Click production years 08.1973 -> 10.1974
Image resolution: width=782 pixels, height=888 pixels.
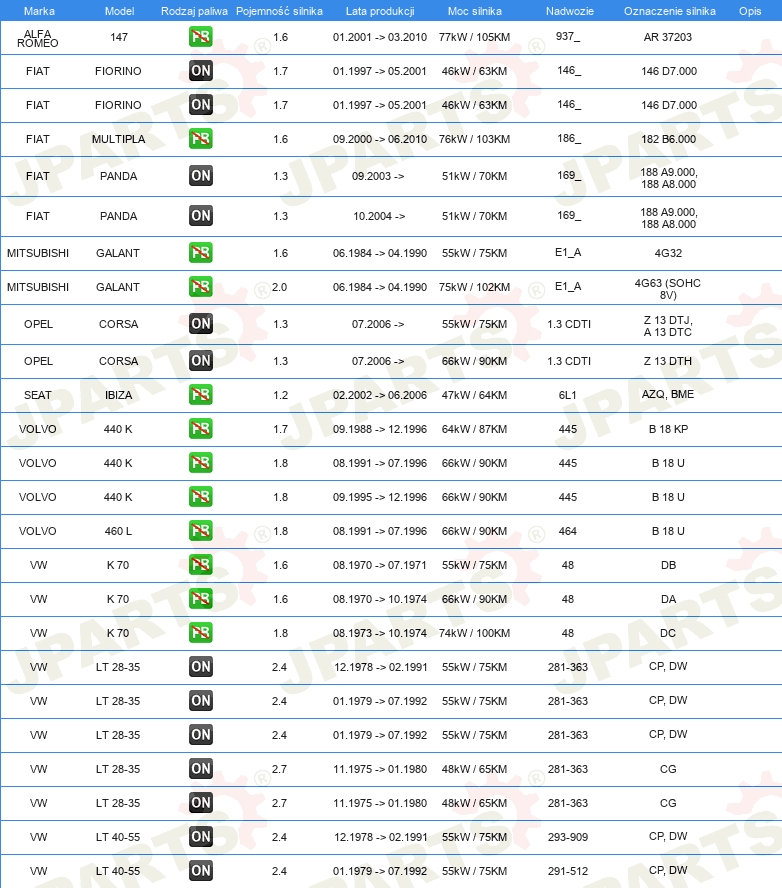point(380,633)
